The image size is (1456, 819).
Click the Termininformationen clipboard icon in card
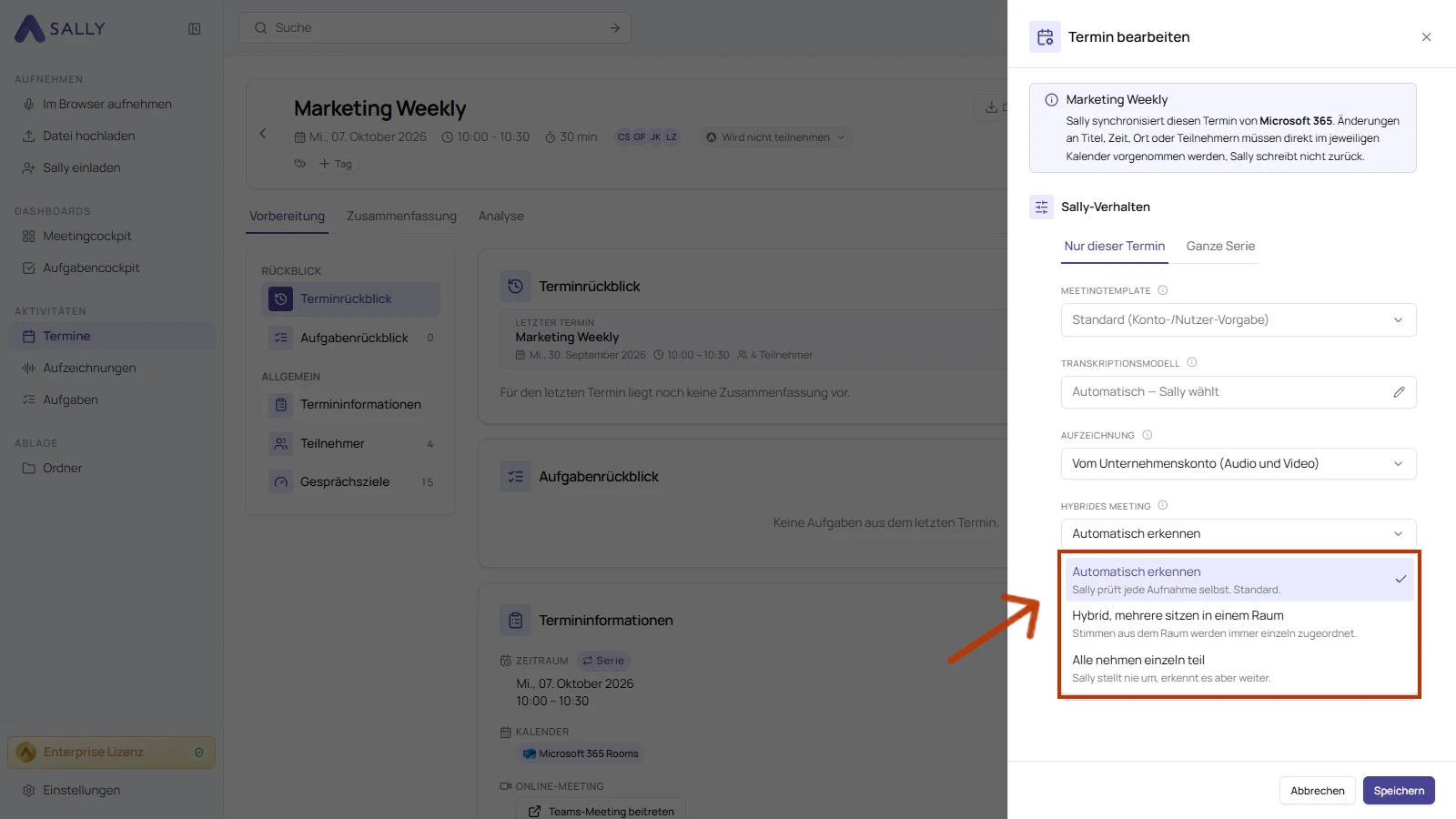click(516, 621)
